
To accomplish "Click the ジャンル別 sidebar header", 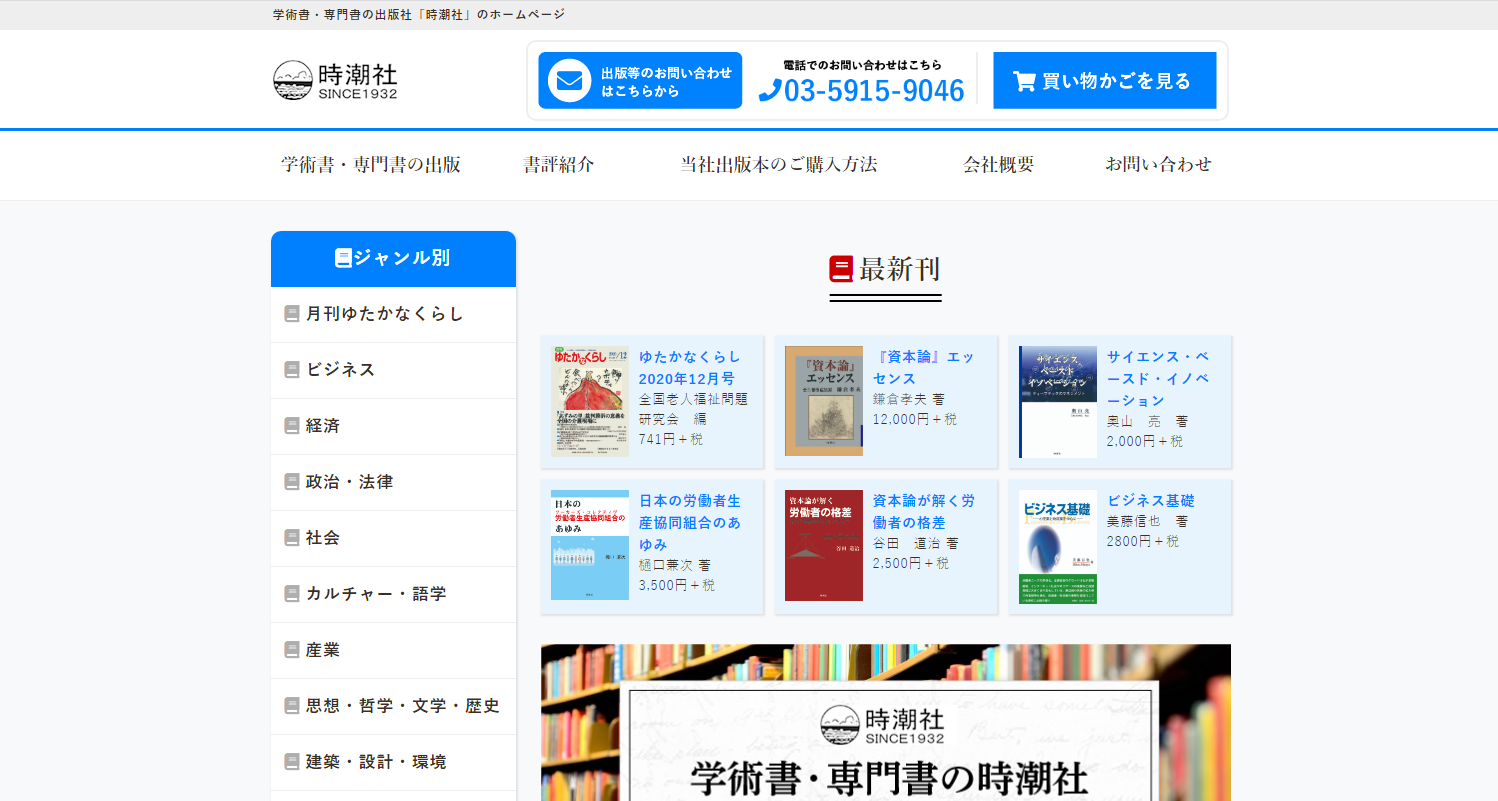I will pyautogui.click(x=393, y=259).
